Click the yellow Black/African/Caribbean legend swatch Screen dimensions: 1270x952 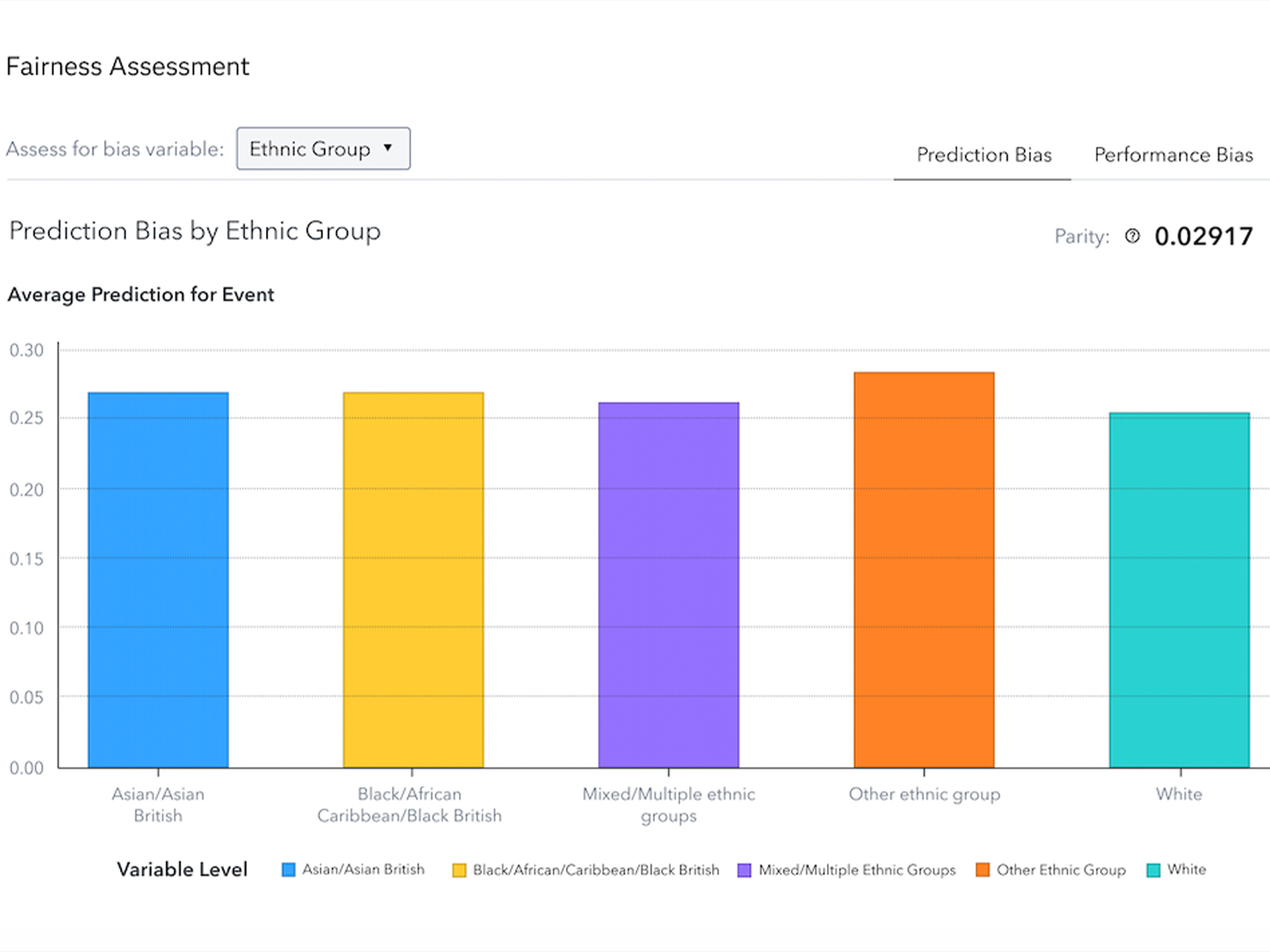[x=459, y=870]
